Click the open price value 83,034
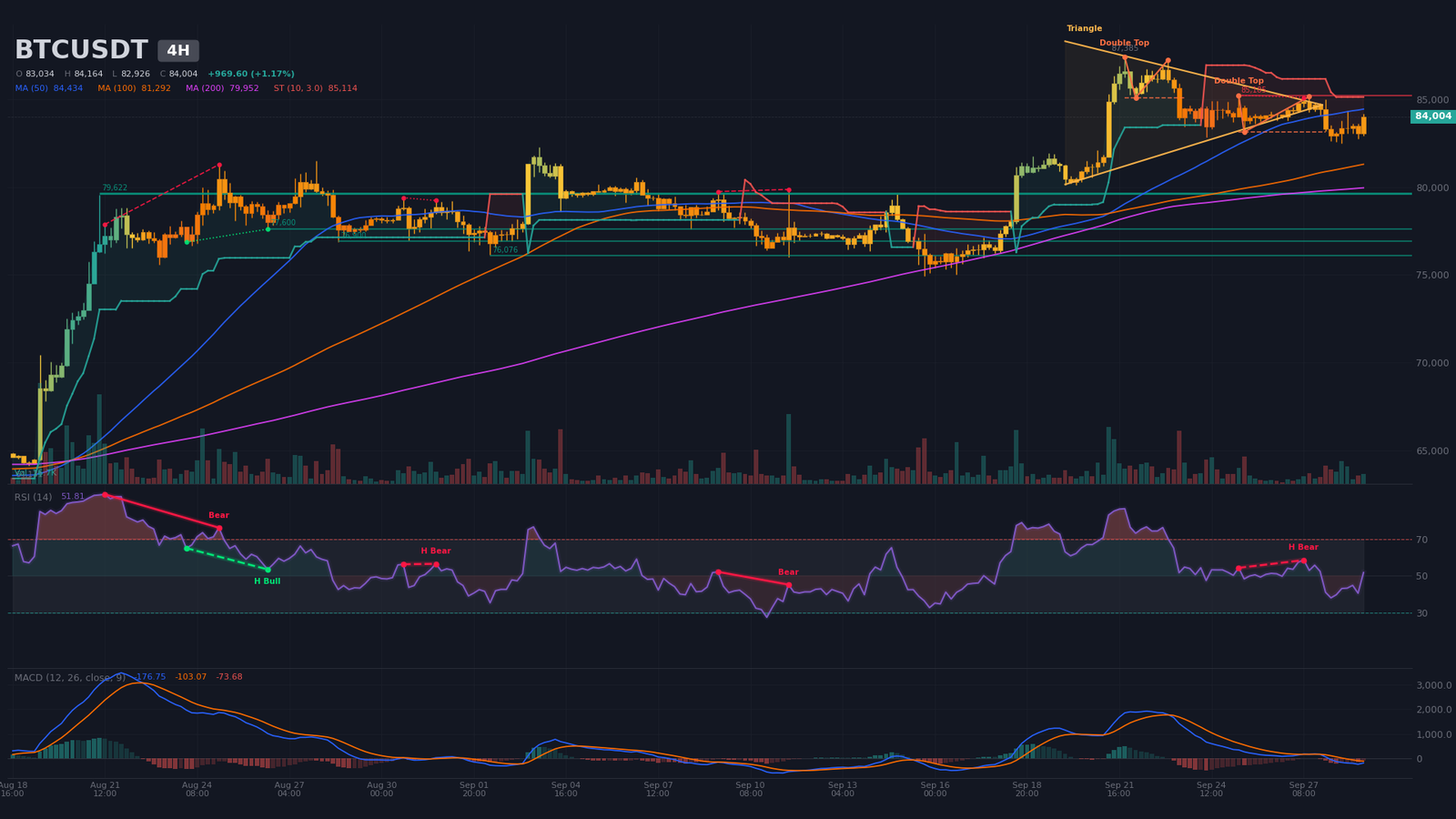The width and height of the screenshot is (1456, 819). (x=40, y=75)
